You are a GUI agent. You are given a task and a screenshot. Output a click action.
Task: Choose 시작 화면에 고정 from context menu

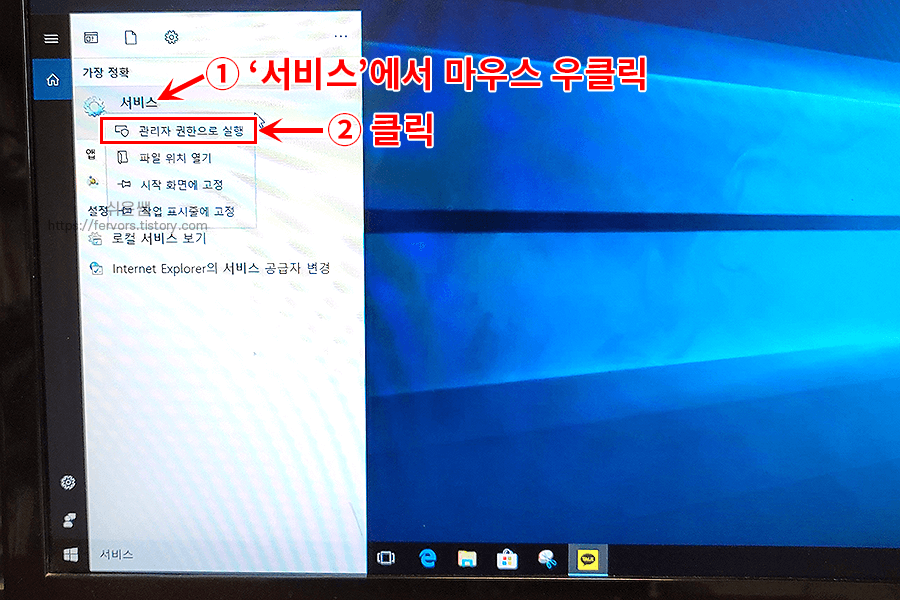point(181,184)
